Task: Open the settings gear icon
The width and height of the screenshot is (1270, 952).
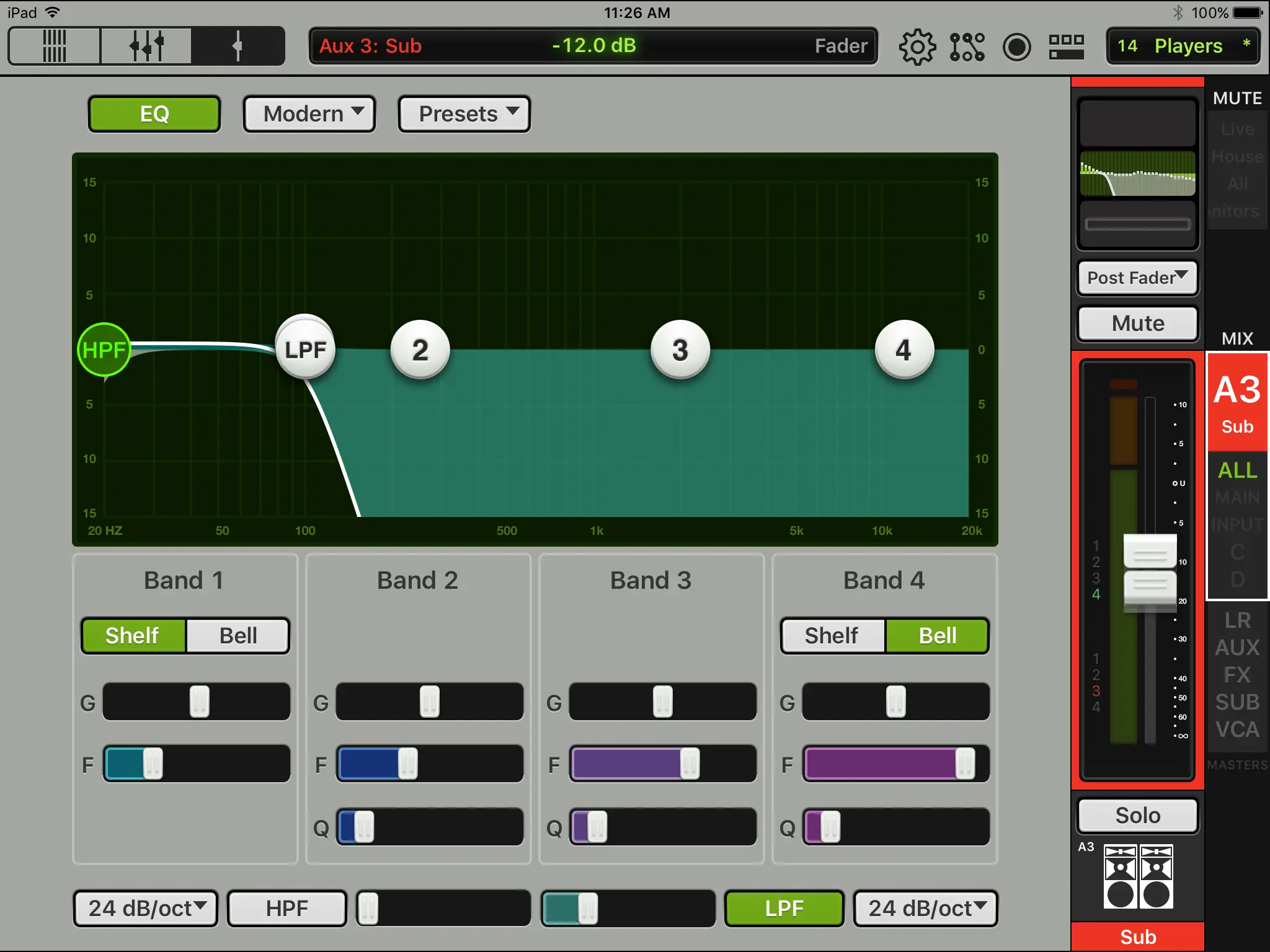Action: [x=917, y=46]
